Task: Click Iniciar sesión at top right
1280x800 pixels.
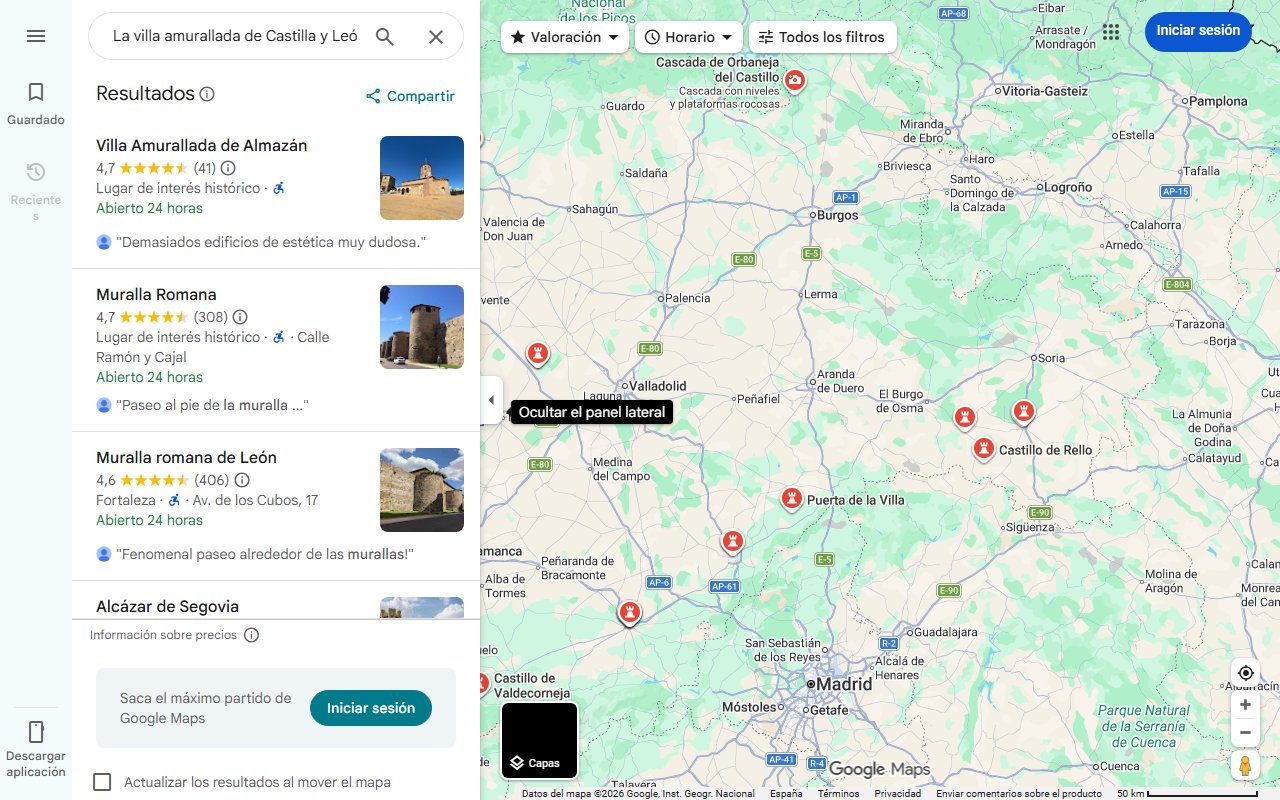Action: point(1198,31)
